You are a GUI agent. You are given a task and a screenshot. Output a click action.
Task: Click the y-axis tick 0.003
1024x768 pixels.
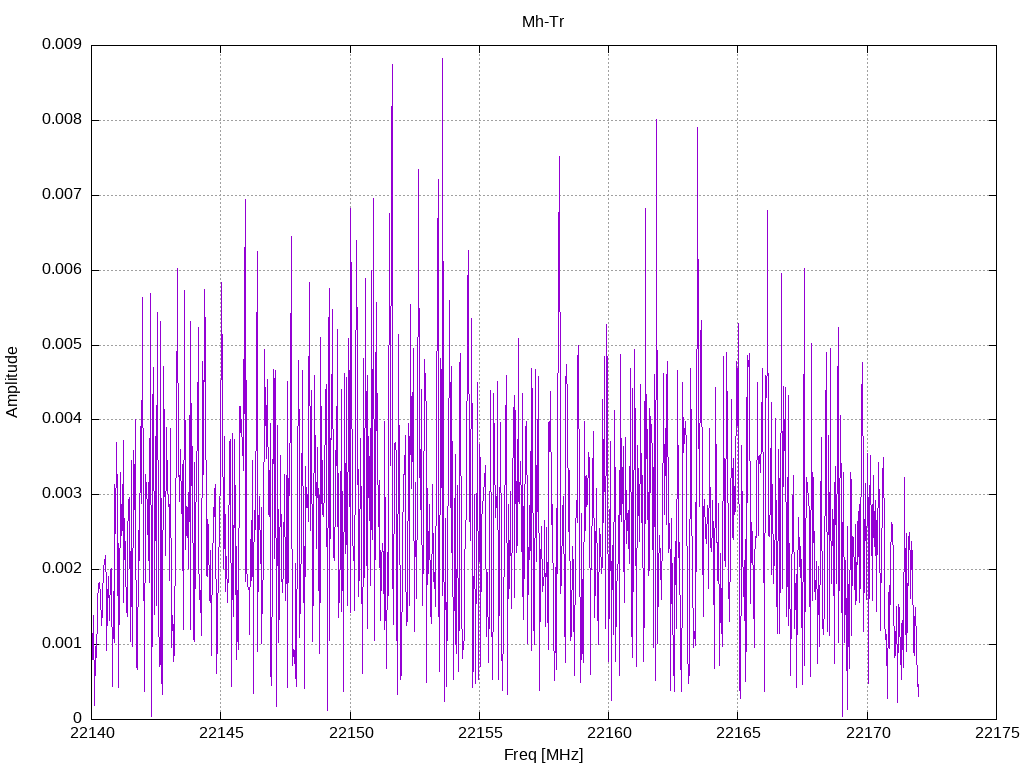click(62, 493)
